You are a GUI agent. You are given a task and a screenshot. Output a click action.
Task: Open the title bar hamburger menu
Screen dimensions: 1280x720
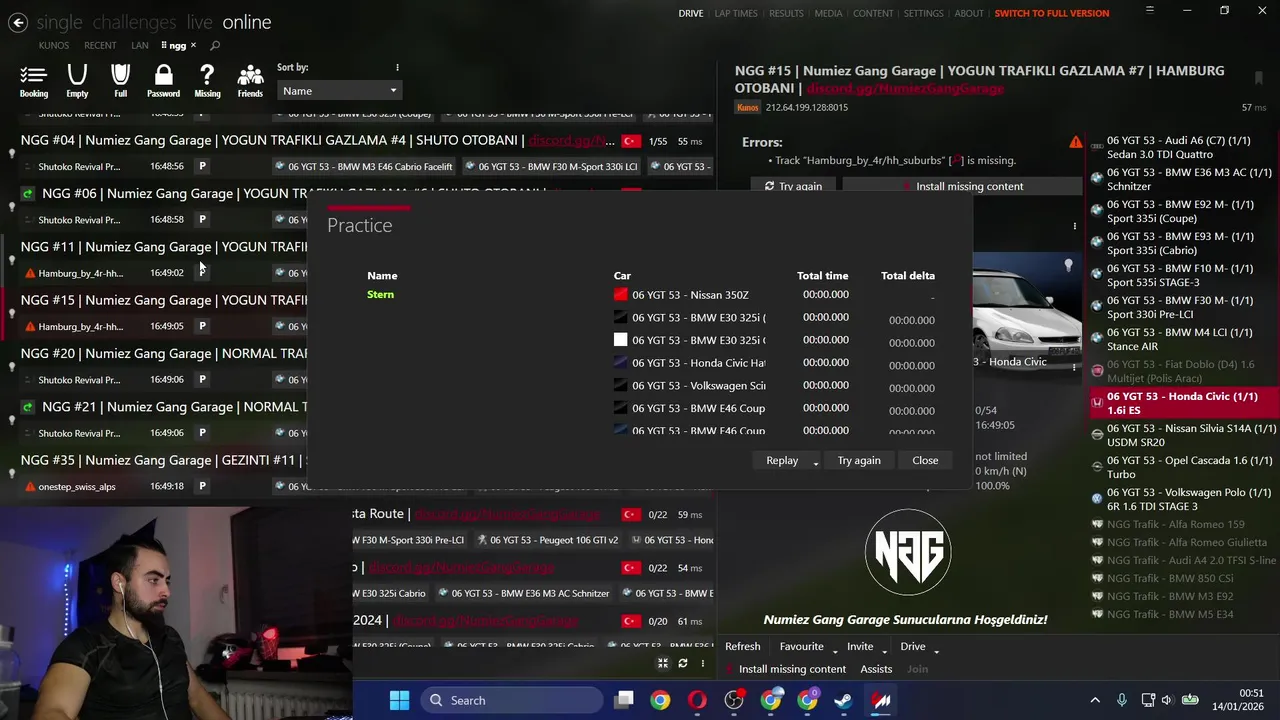pyautogui.click(x=1150, y=10)
